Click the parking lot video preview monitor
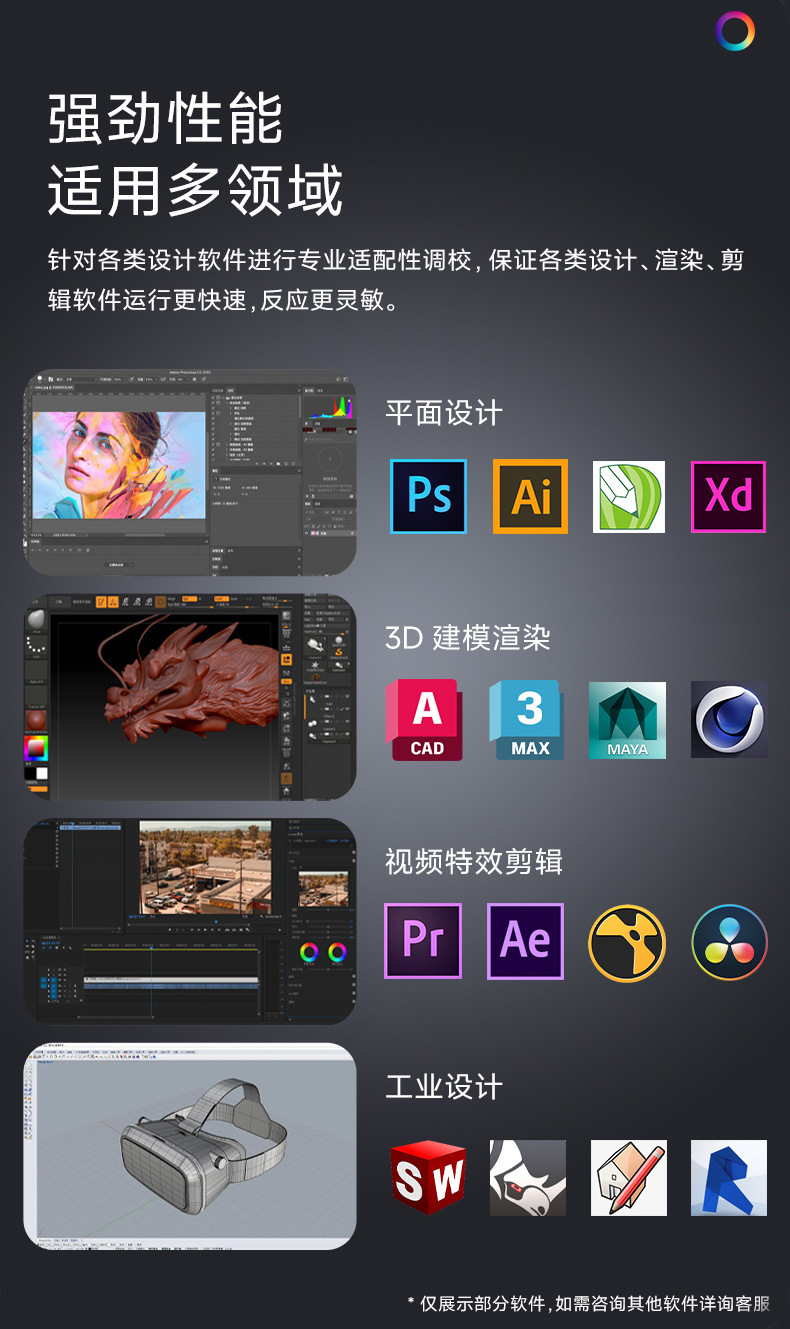 205,867
